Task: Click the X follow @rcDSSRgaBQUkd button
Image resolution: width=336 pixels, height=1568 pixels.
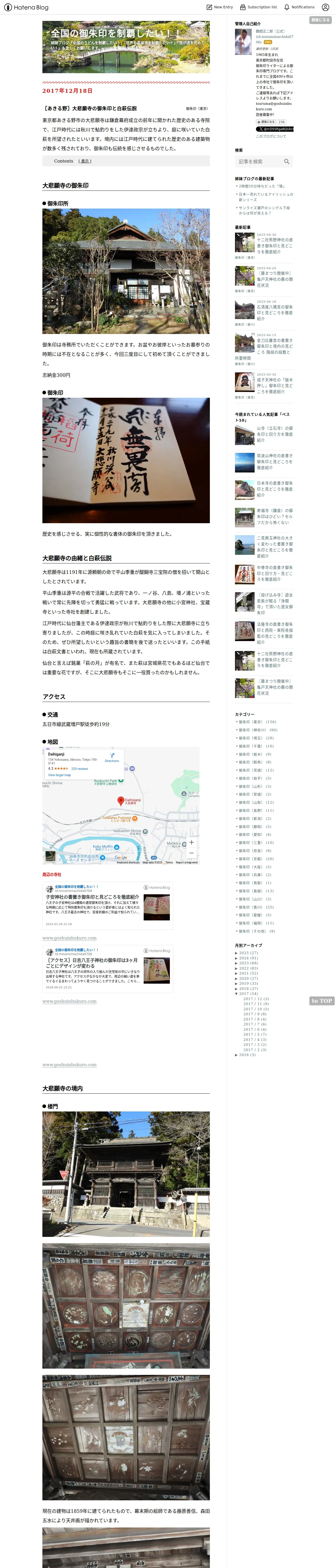Action: (x=275, y=129)
